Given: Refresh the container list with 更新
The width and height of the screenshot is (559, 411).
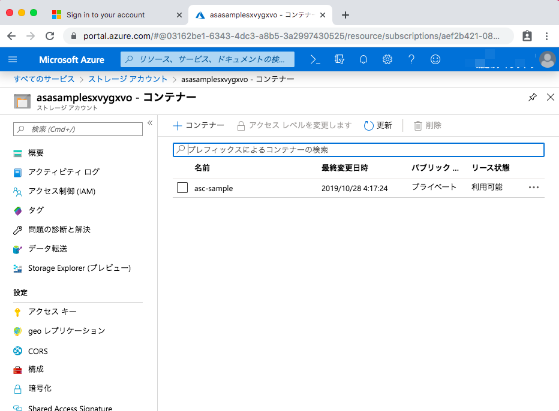Looking at the screenshot, I should (378, 125).
